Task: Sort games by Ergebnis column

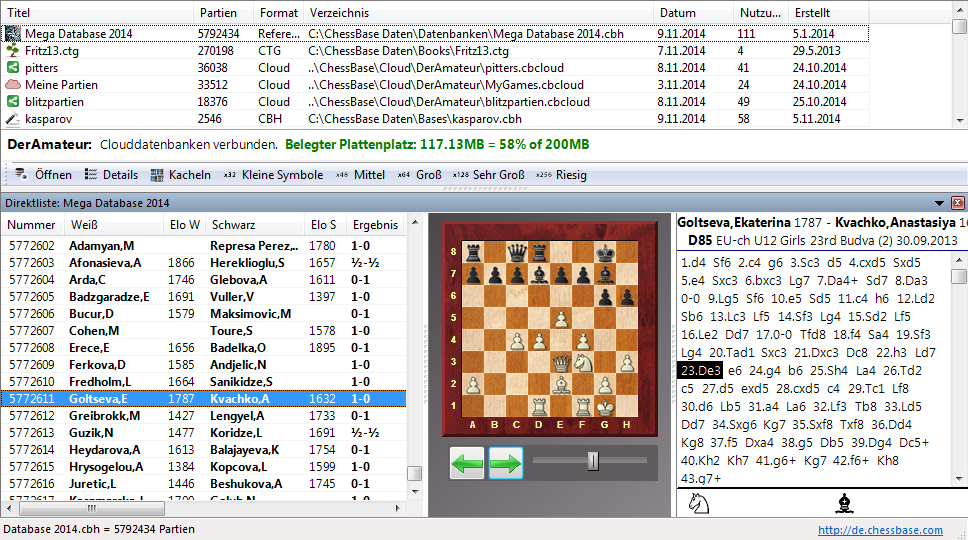Action: 375,225
